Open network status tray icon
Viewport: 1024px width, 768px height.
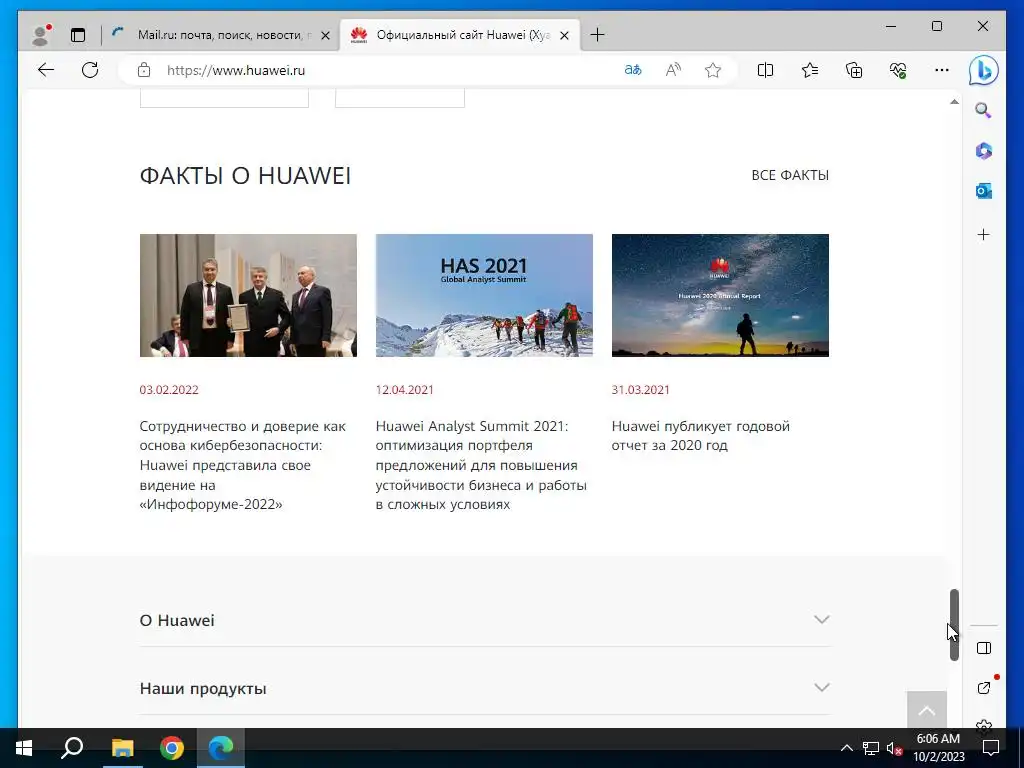[871, 748]
